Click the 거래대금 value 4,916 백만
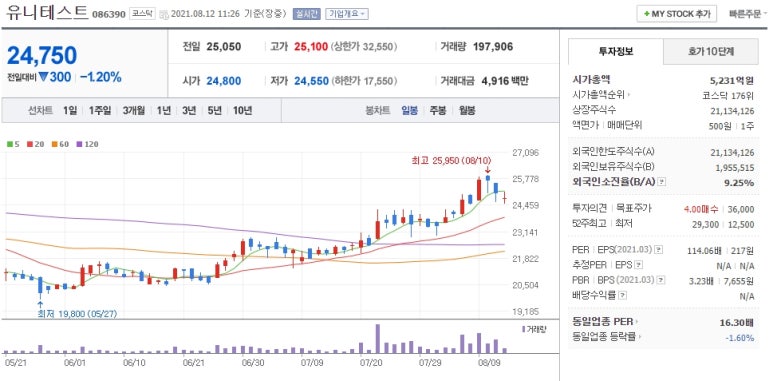Screen dimensions: 773x381 504,81
